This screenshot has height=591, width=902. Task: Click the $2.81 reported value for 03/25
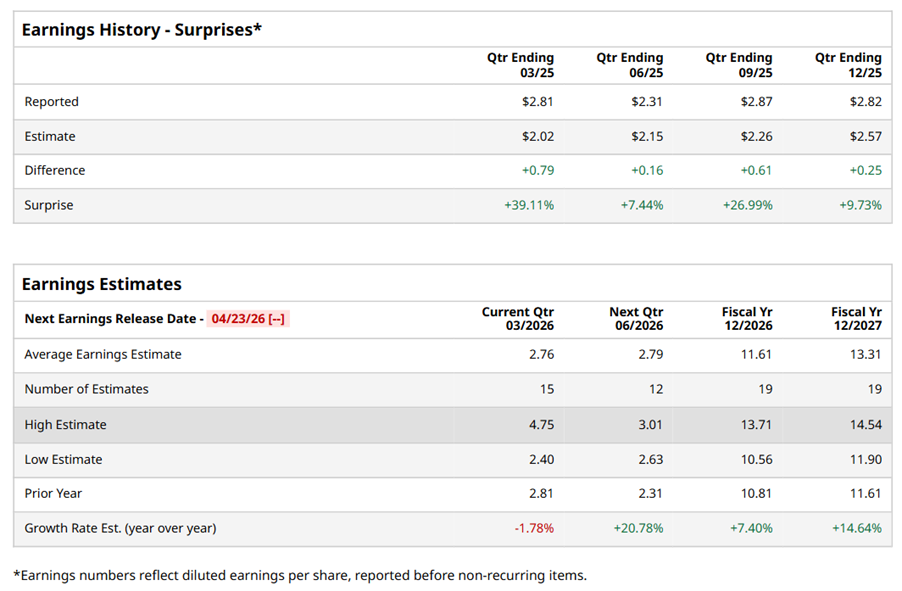537,102
